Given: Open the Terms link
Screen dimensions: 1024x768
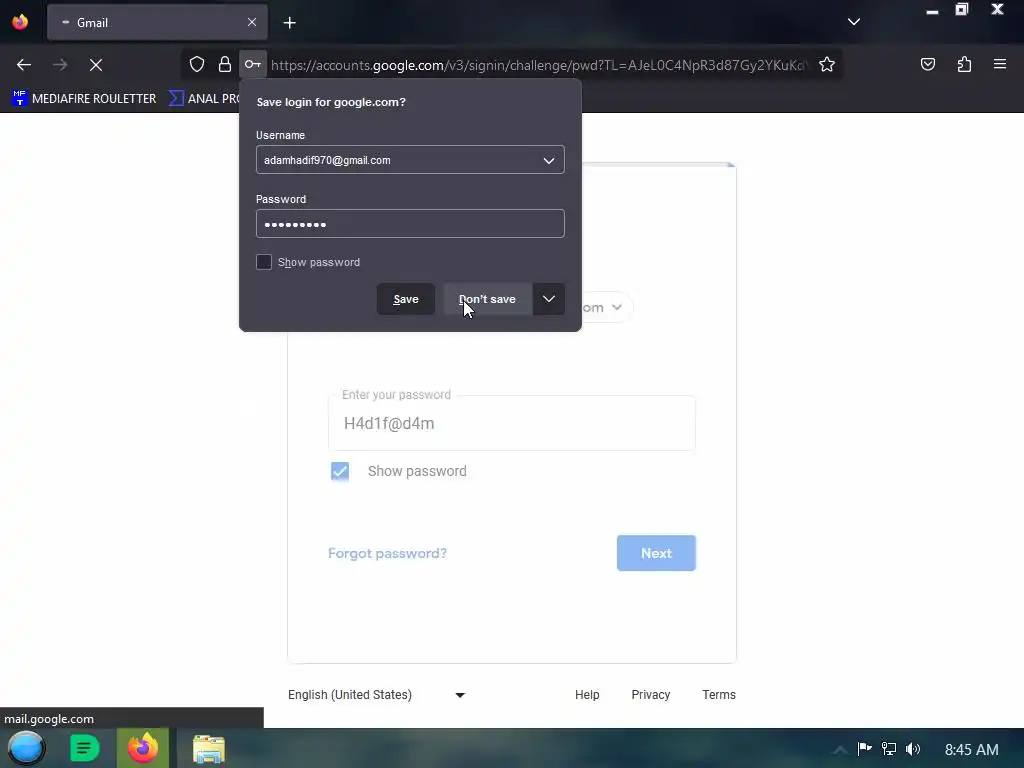Looking at the screenshot, I should click(x=719, y=695).
